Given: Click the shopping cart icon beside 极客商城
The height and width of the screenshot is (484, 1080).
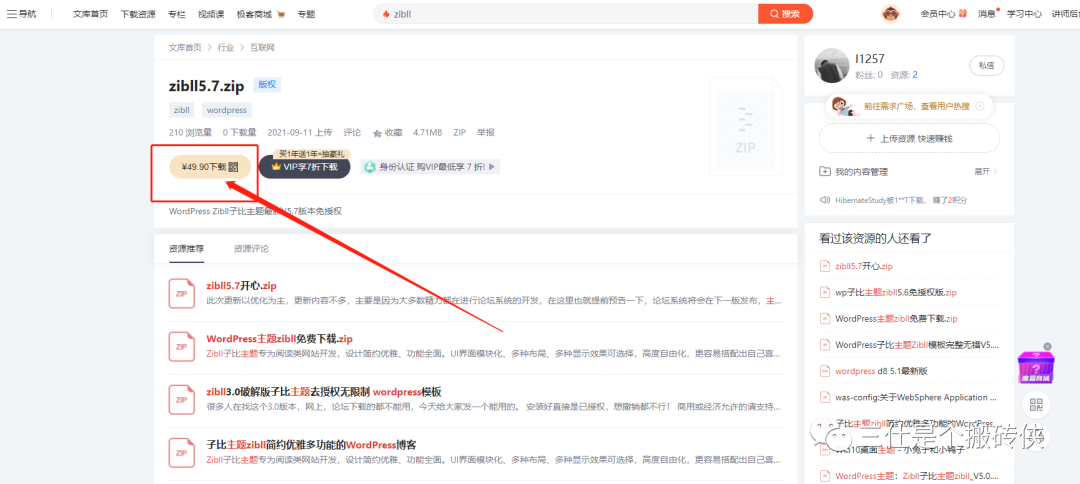Looking at the screenshot, I should pos(280,14).
